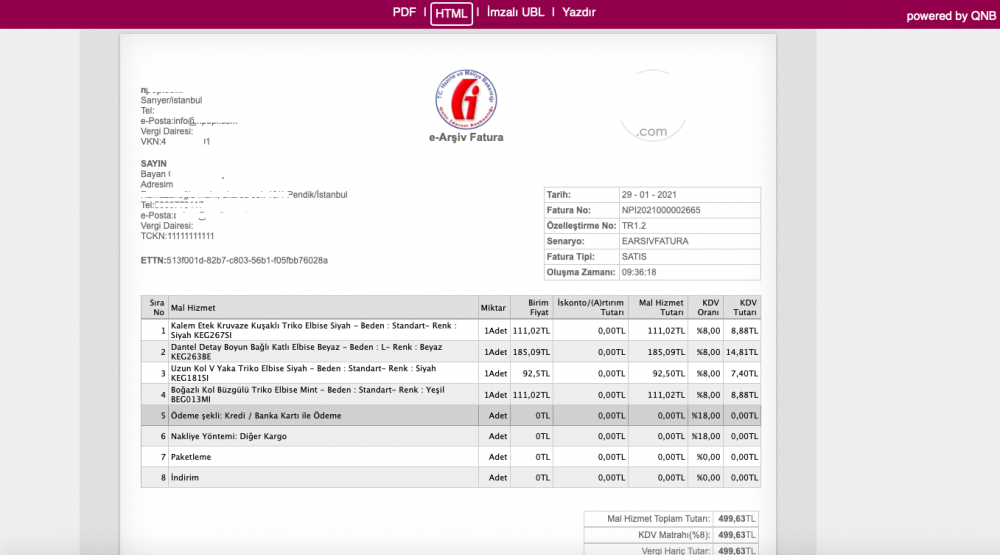The width and height of the screenshot is (1000, 555).
Task: Click the Mal Hizmet Toplam Tutarı total
Action: point(671,519)
